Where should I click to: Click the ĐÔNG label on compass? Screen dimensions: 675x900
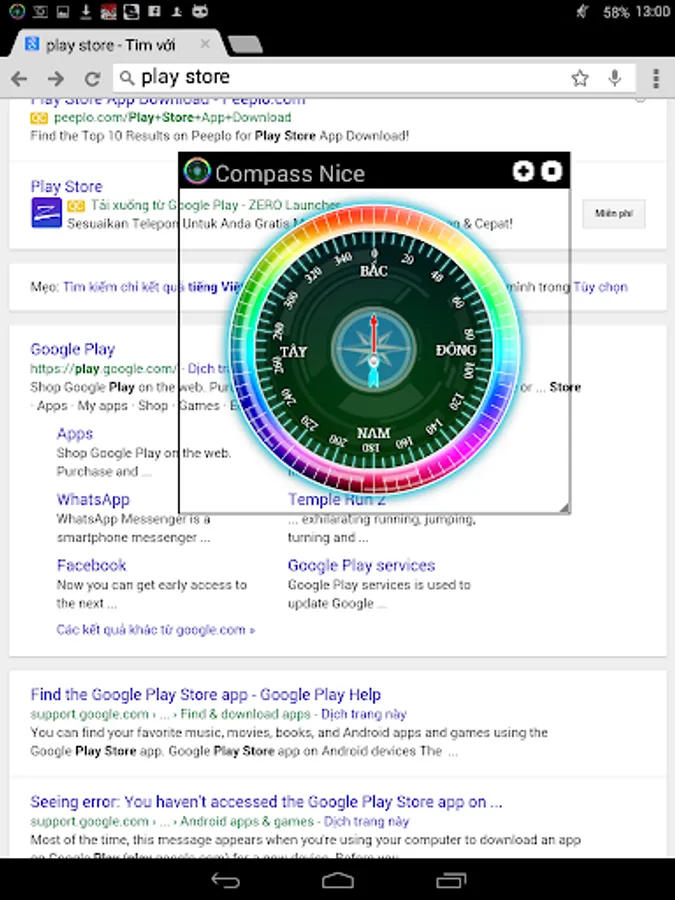click(456, 350)
